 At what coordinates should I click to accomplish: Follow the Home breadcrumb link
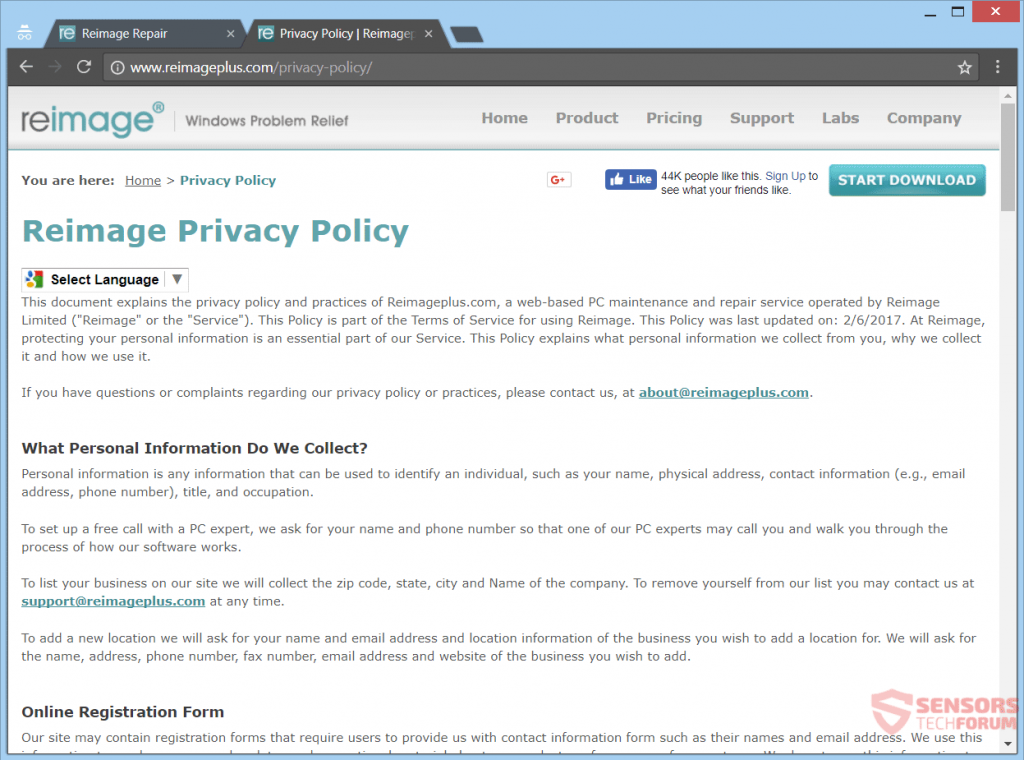143,181
